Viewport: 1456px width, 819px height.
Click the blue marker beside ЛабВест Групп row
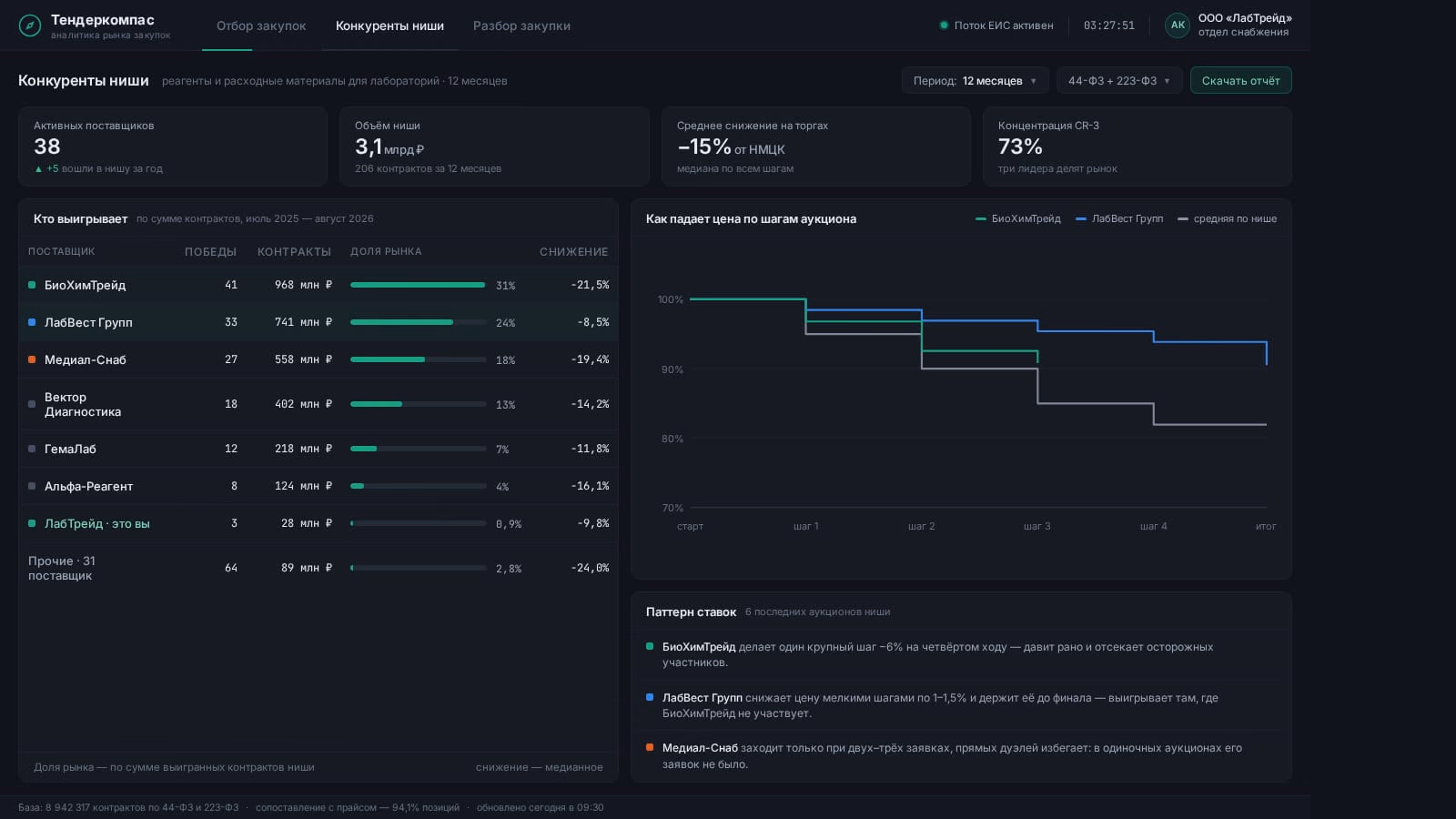tap(32, 322)
